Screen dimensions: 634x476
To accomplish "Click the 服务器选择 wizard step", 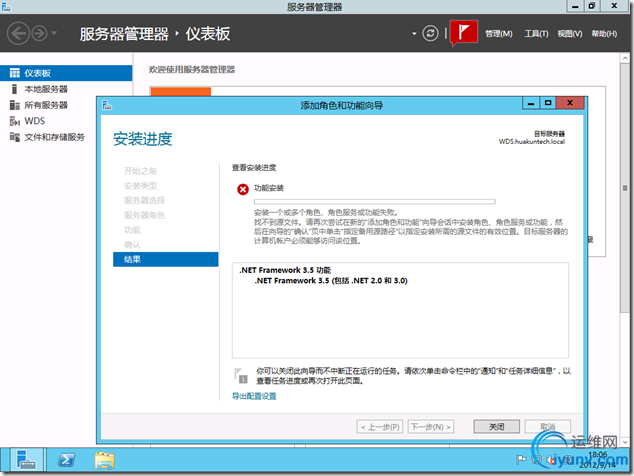I will click(144, 201).
